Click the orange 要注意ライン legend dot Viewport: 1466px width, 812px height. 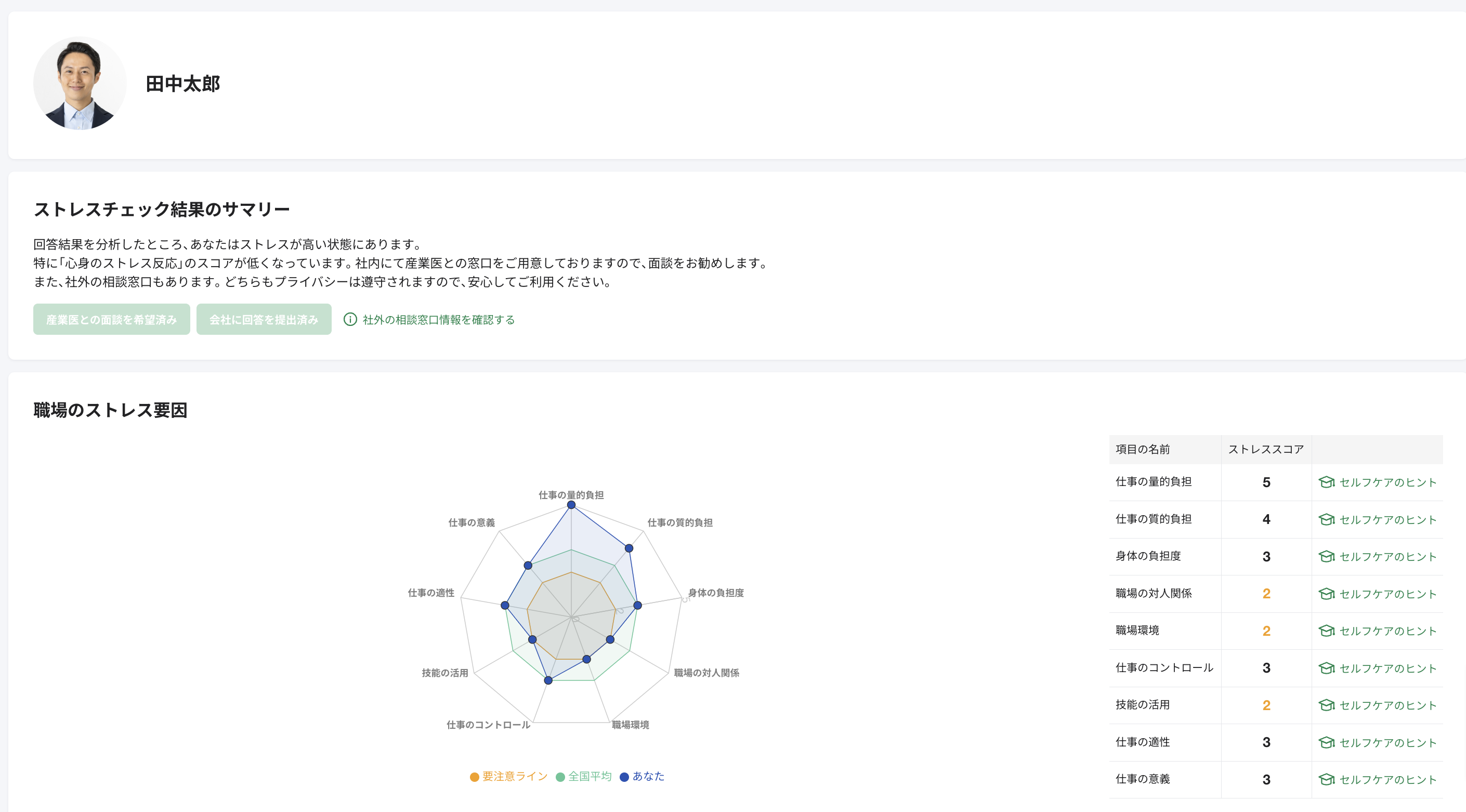click(x=474, y=777)
